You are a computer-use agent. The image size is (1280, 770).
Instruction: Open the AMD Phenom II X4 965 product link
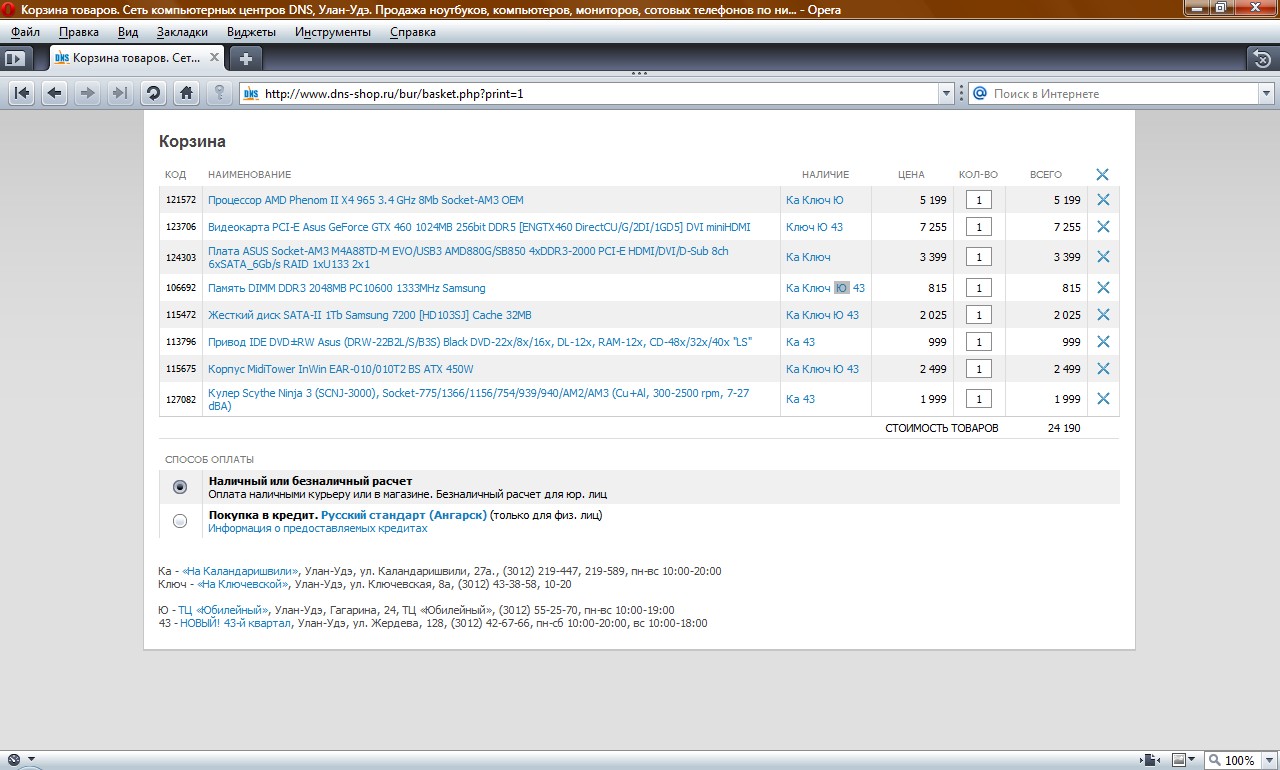point(366,200)
